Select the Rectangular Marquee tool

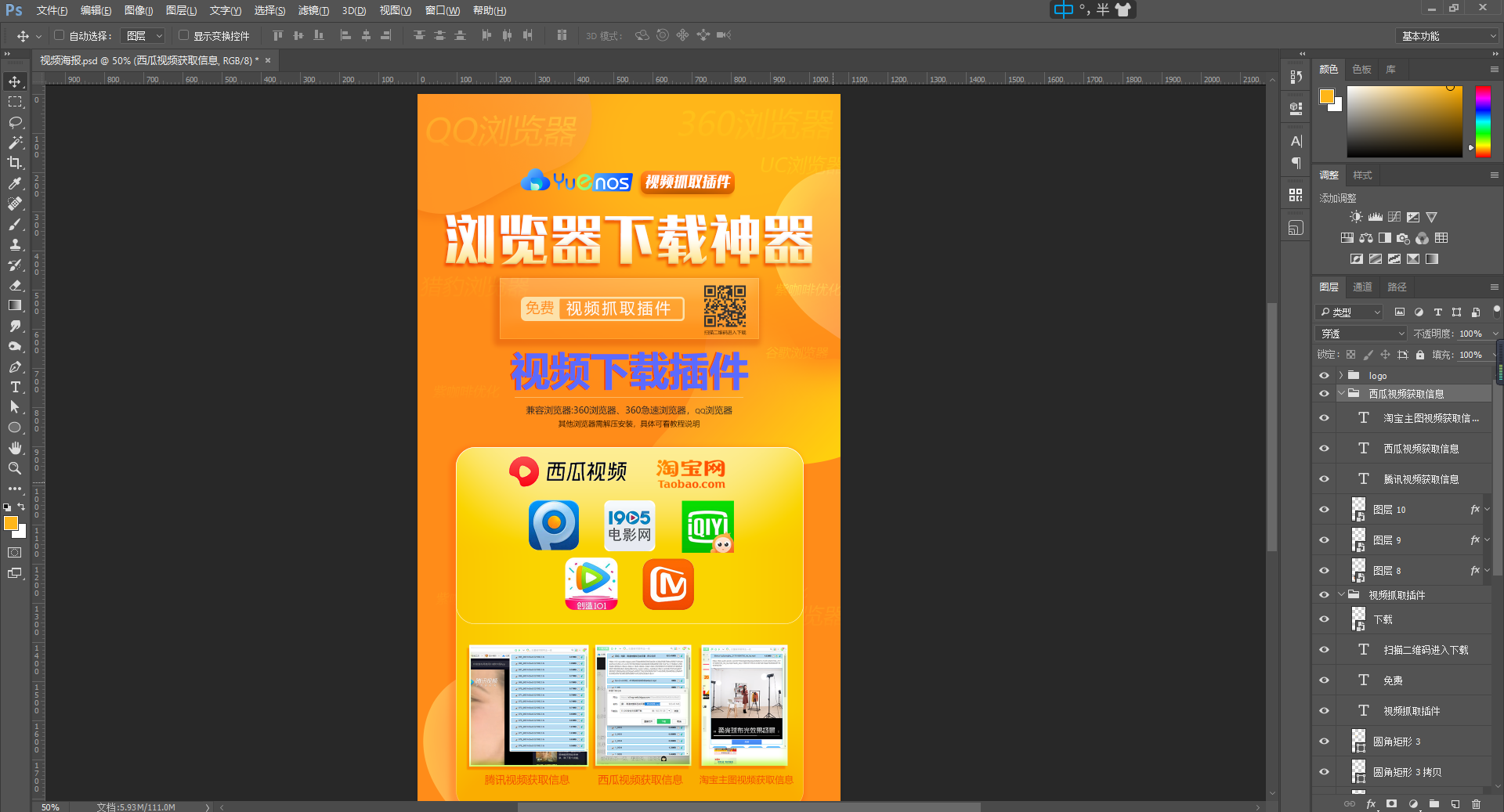15,102
